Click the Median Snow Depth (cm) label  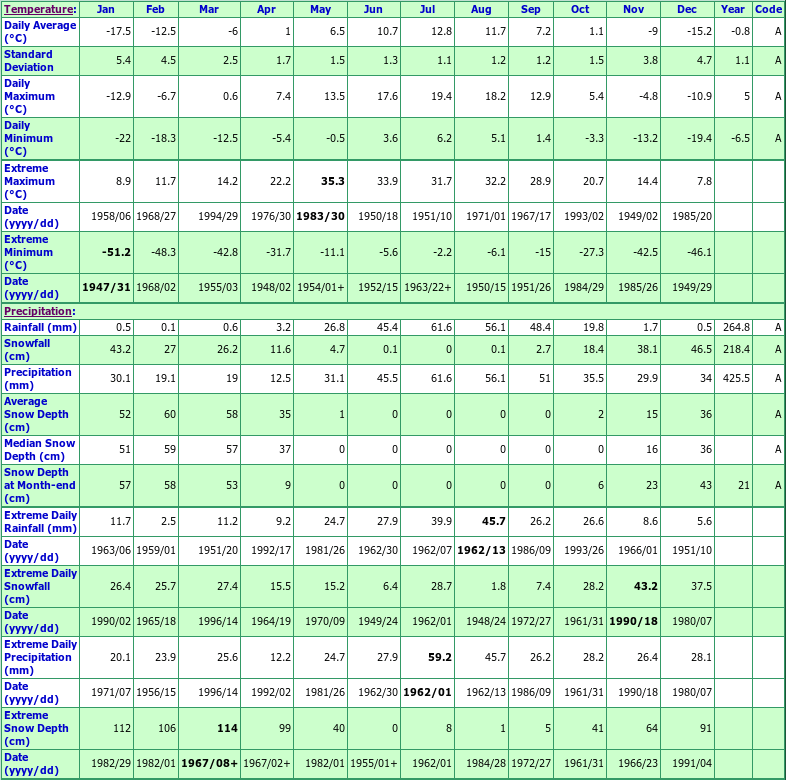click(x=39, y=450)
